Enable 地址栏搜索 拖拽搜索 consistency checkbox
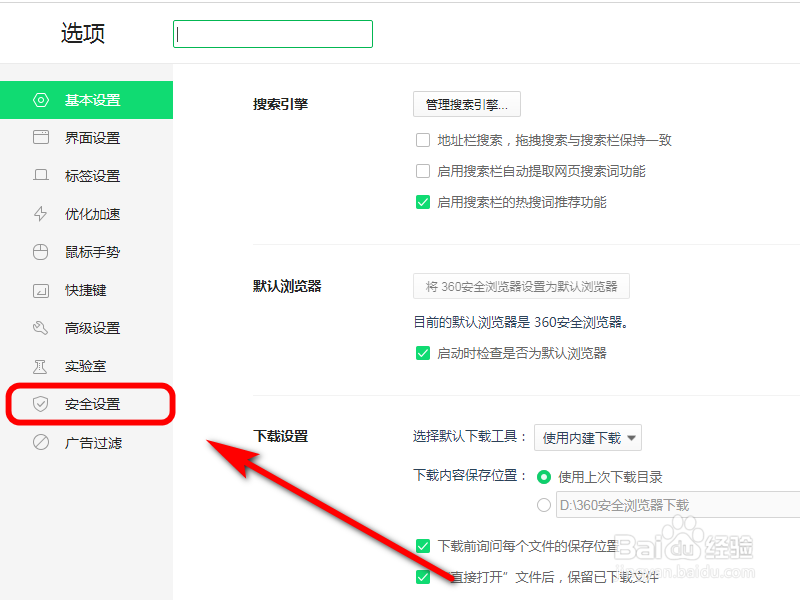The width and height of the screenshot is (800, 600). pyautogui.click(x=423, y=140)
